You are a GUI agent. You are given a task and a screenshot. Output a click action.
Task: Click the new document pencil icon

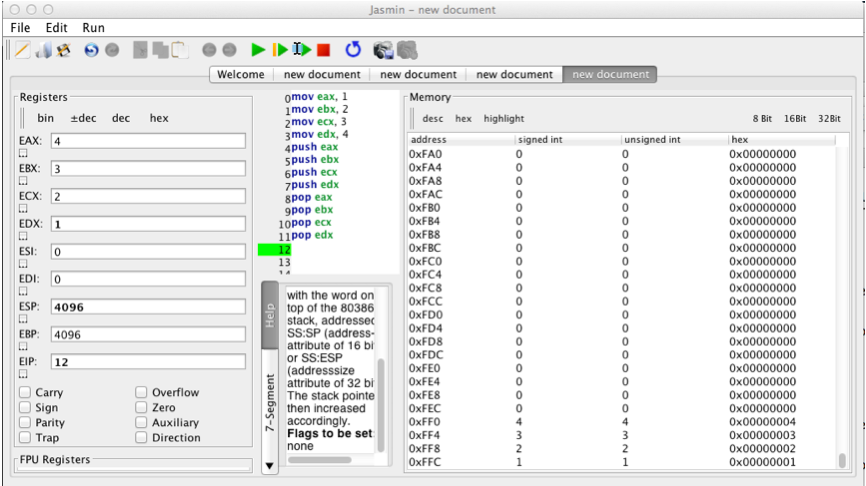tap(22, 49)
